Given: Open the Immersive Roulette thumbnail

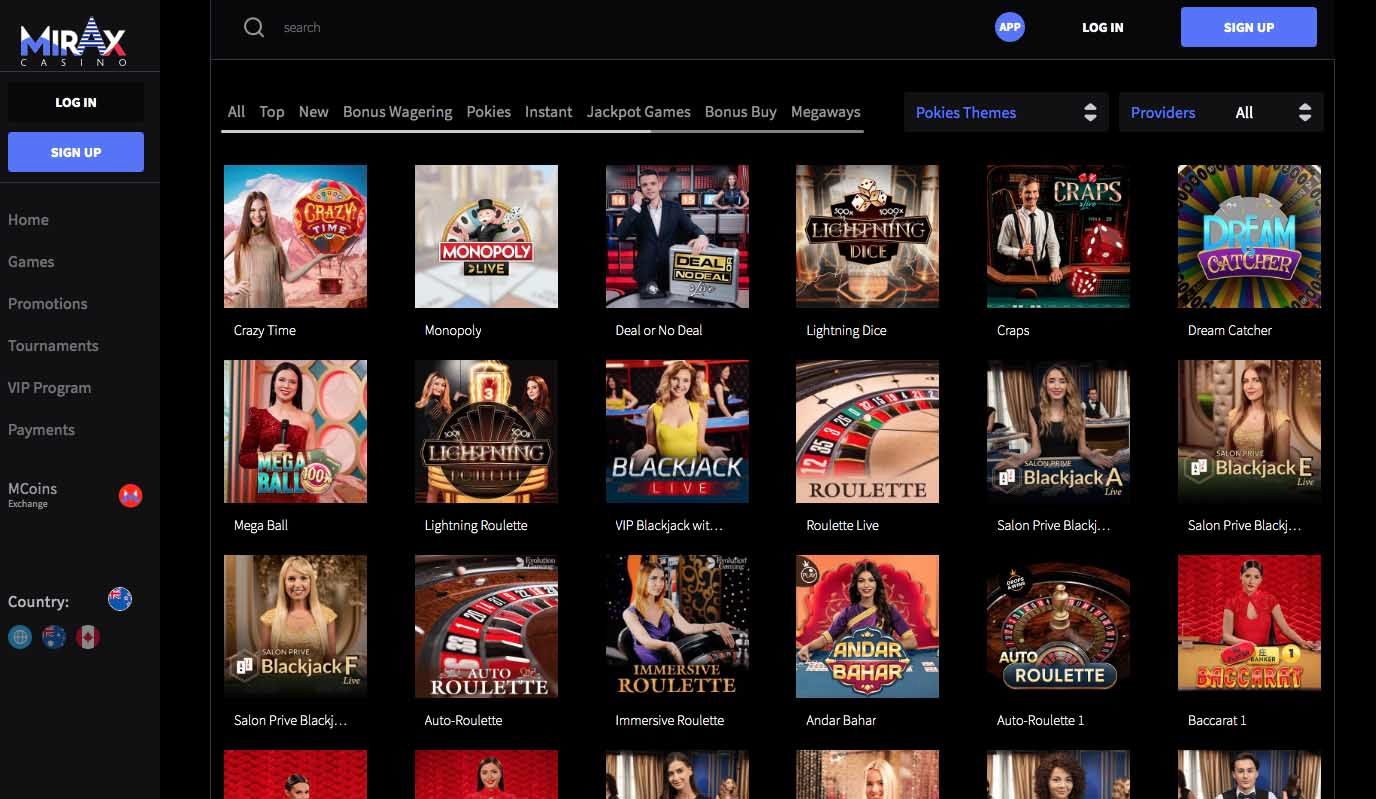Looking at the screenshot, I should [677, 626].
